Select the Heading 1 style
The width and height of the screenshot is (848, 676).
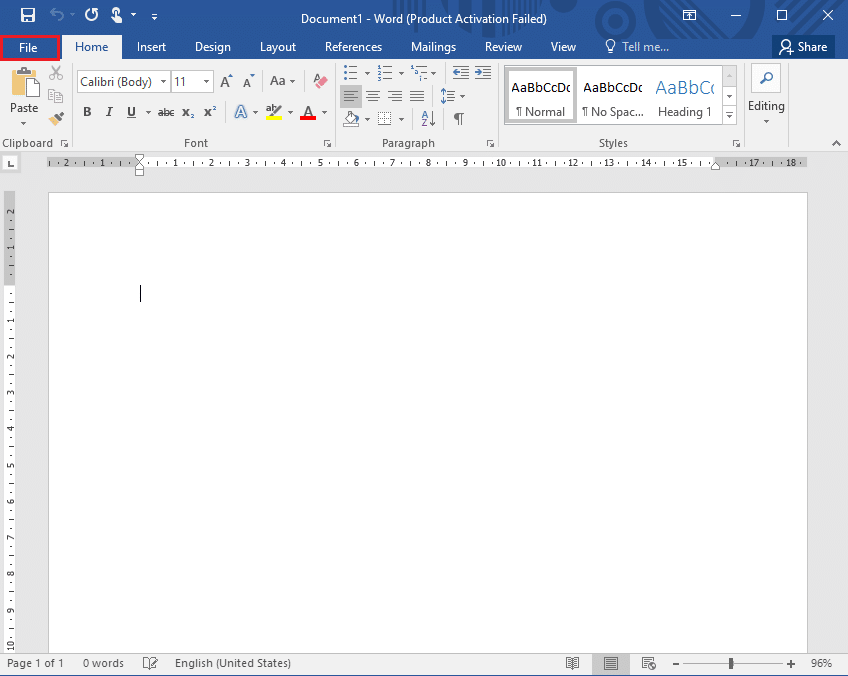pyautogui.click(x=684, y=97)
